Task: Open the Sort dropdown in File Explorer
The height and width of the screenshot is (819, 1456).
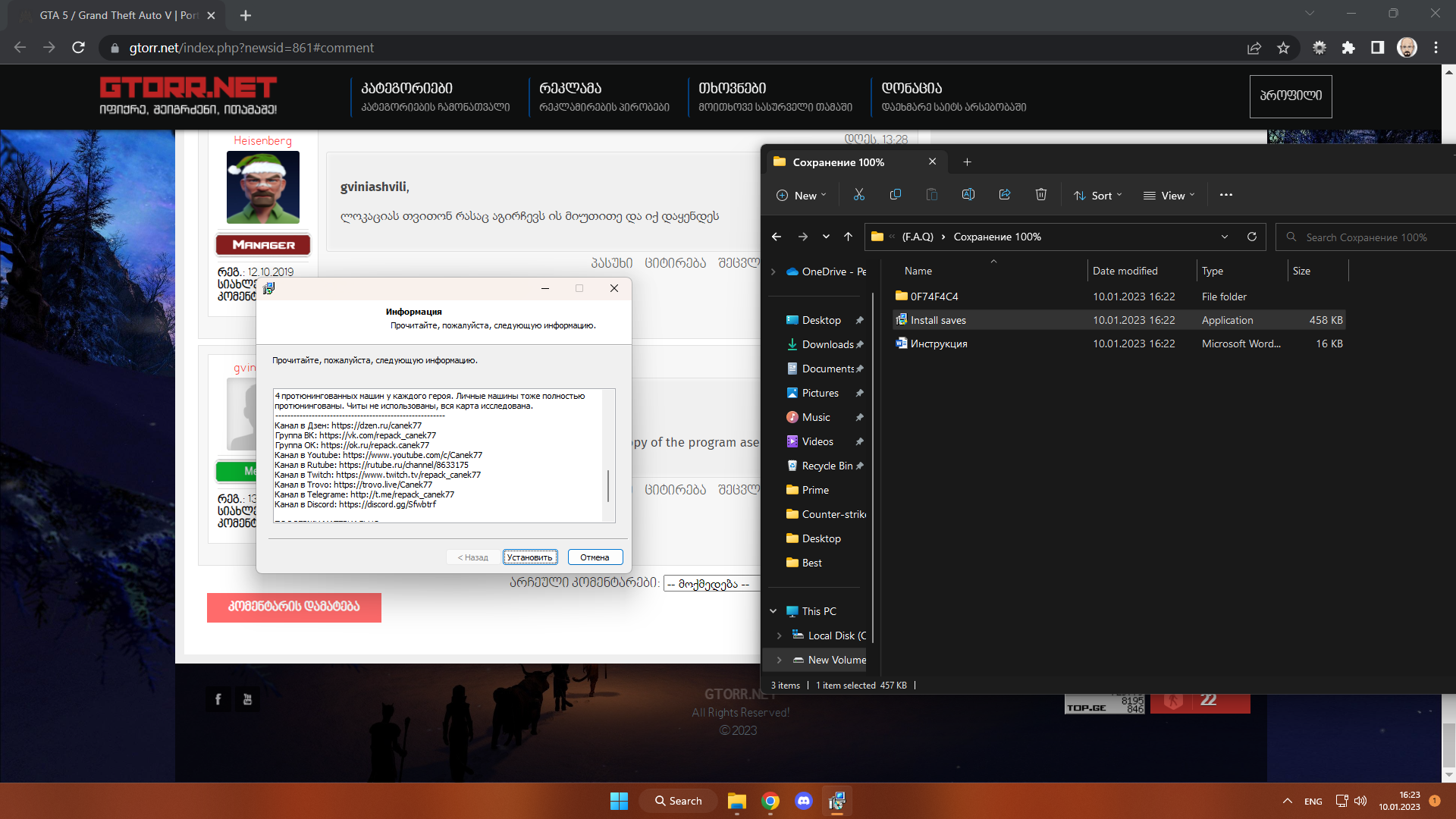Action: coord(1097,196)
